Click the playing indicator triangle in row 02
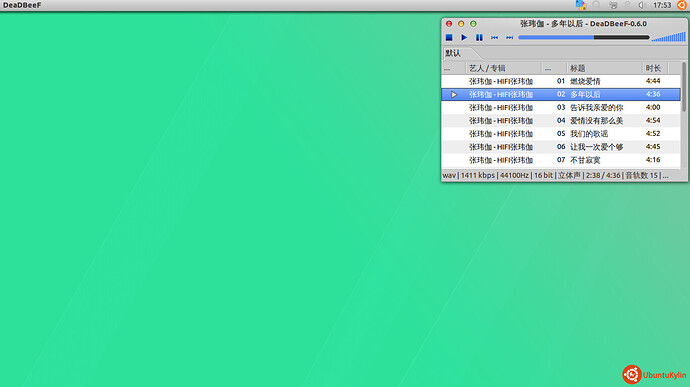Image resolution: width=690 pixels, height=387 pixels. pyautogui.click(x=454, y=94)
